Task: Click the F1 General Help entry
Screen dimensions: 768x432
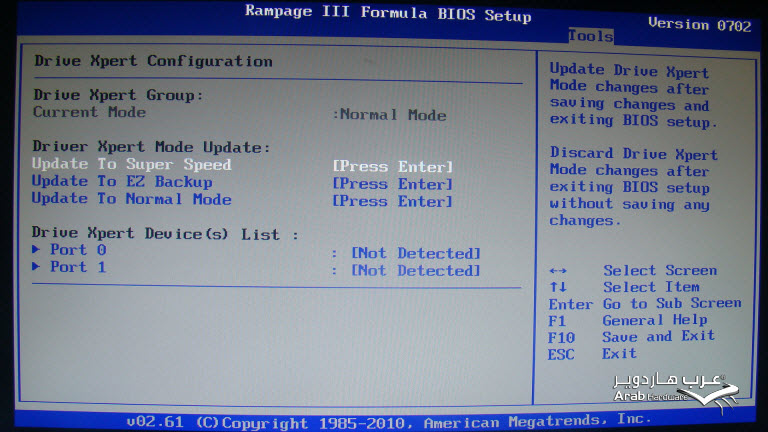Action: coord(627,321)
